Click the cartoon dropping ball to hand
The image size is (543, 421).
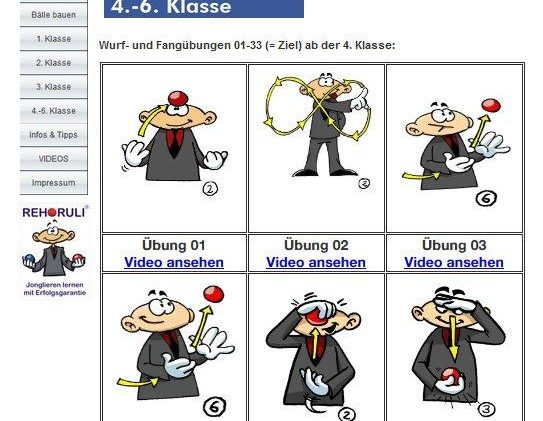(x=456, y=351)
